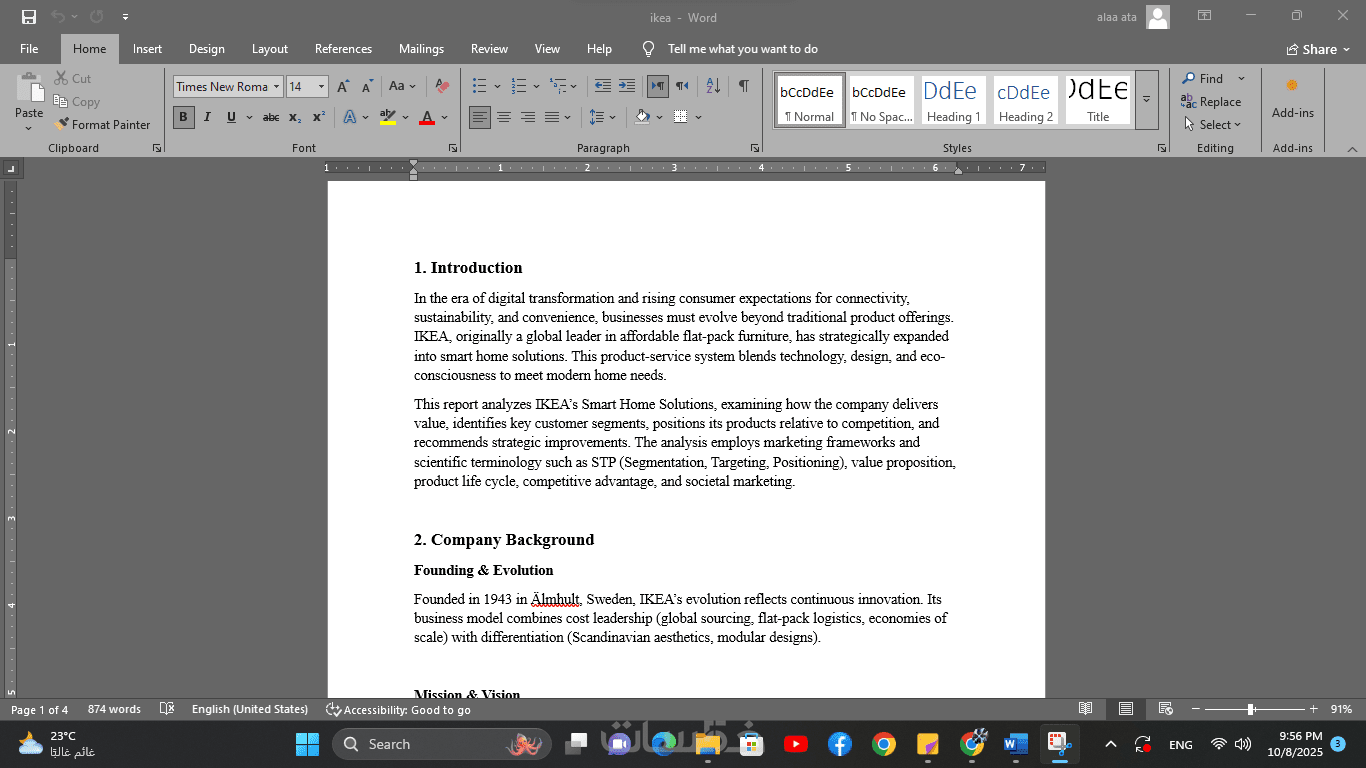Set right-to-left text direction
The width and height of the screenshot is (1366, 768).
pos(682,87)
